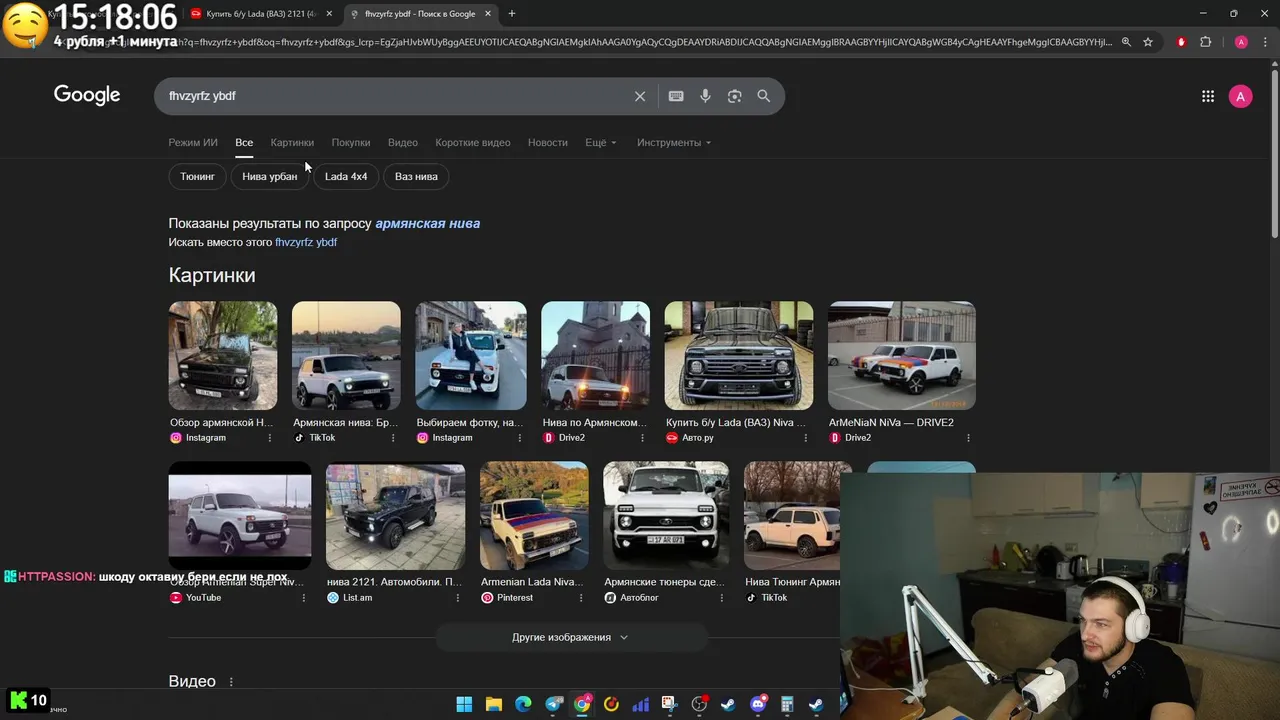Open Microsoft Edge from the taskbar
This screenshot has height=720, width=1280.
coord(523,704)
